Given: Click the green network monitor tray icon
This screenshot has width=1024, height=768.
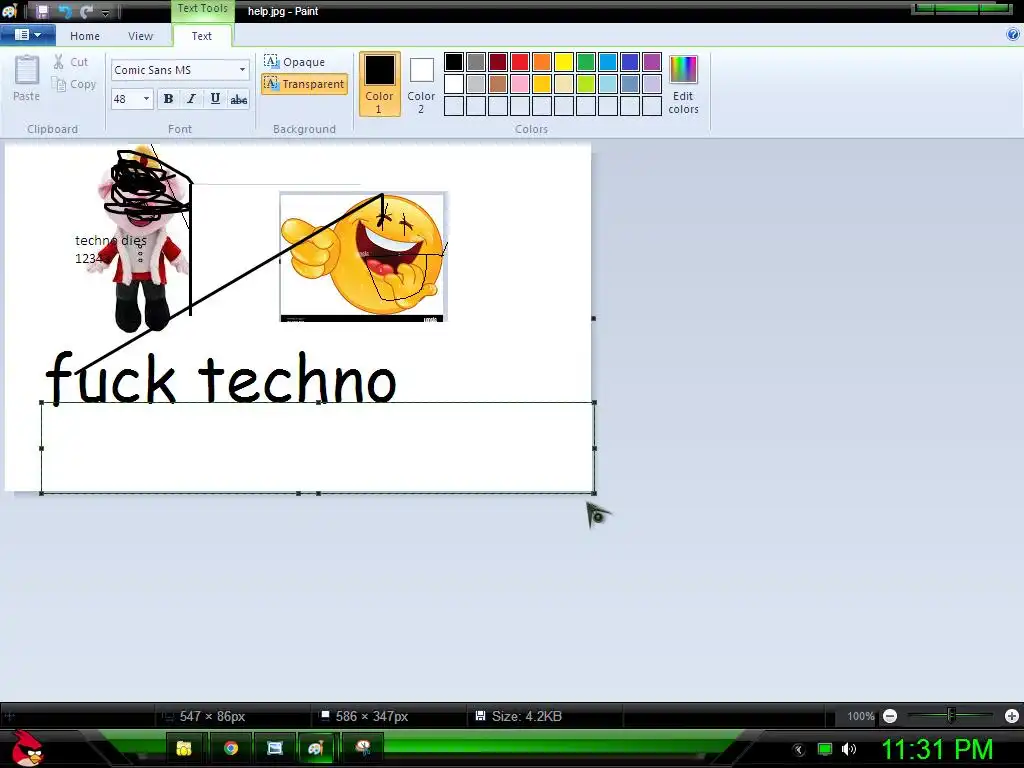Looking at the screenshot, I should coord(825,749).
